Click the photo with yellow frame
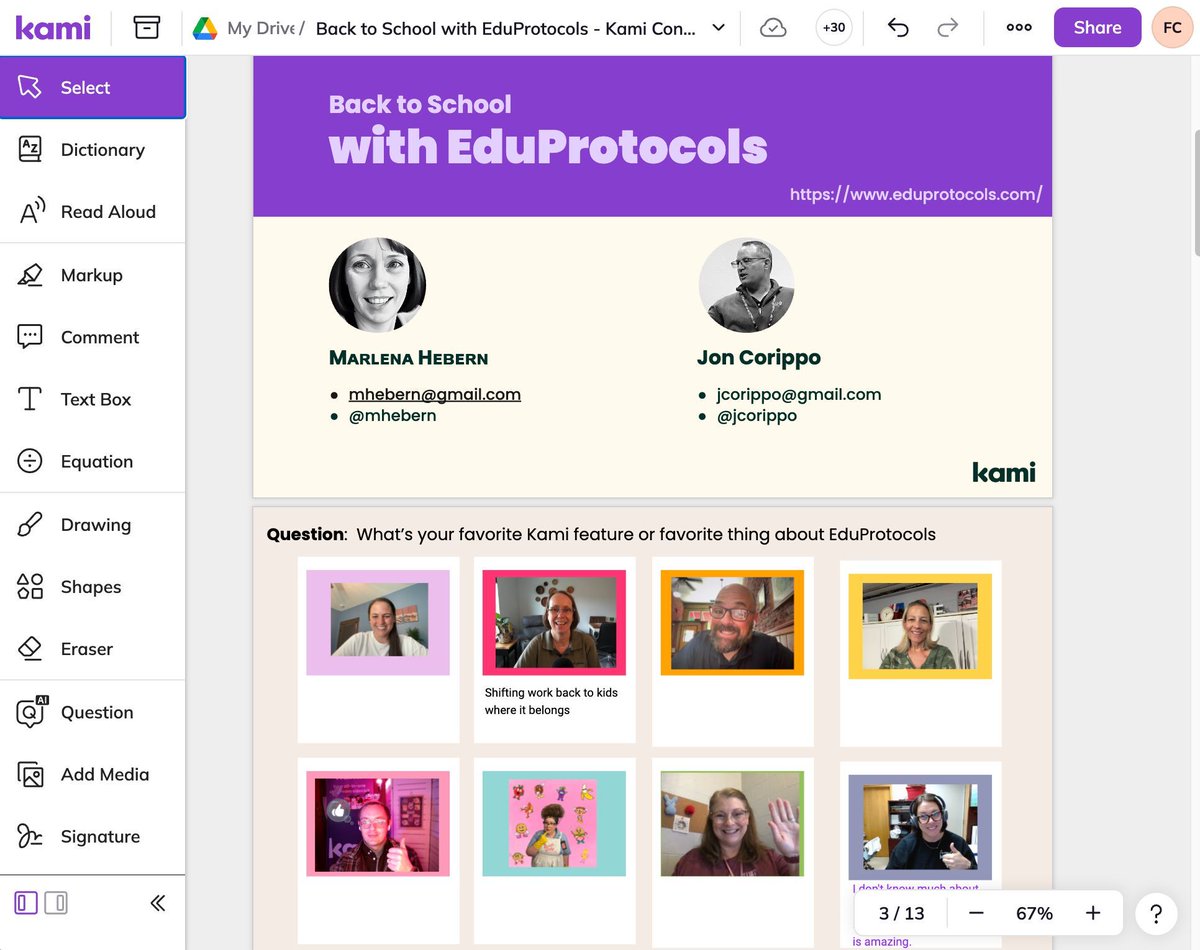This screenshot has height=950, width=1200. point(920,627)
